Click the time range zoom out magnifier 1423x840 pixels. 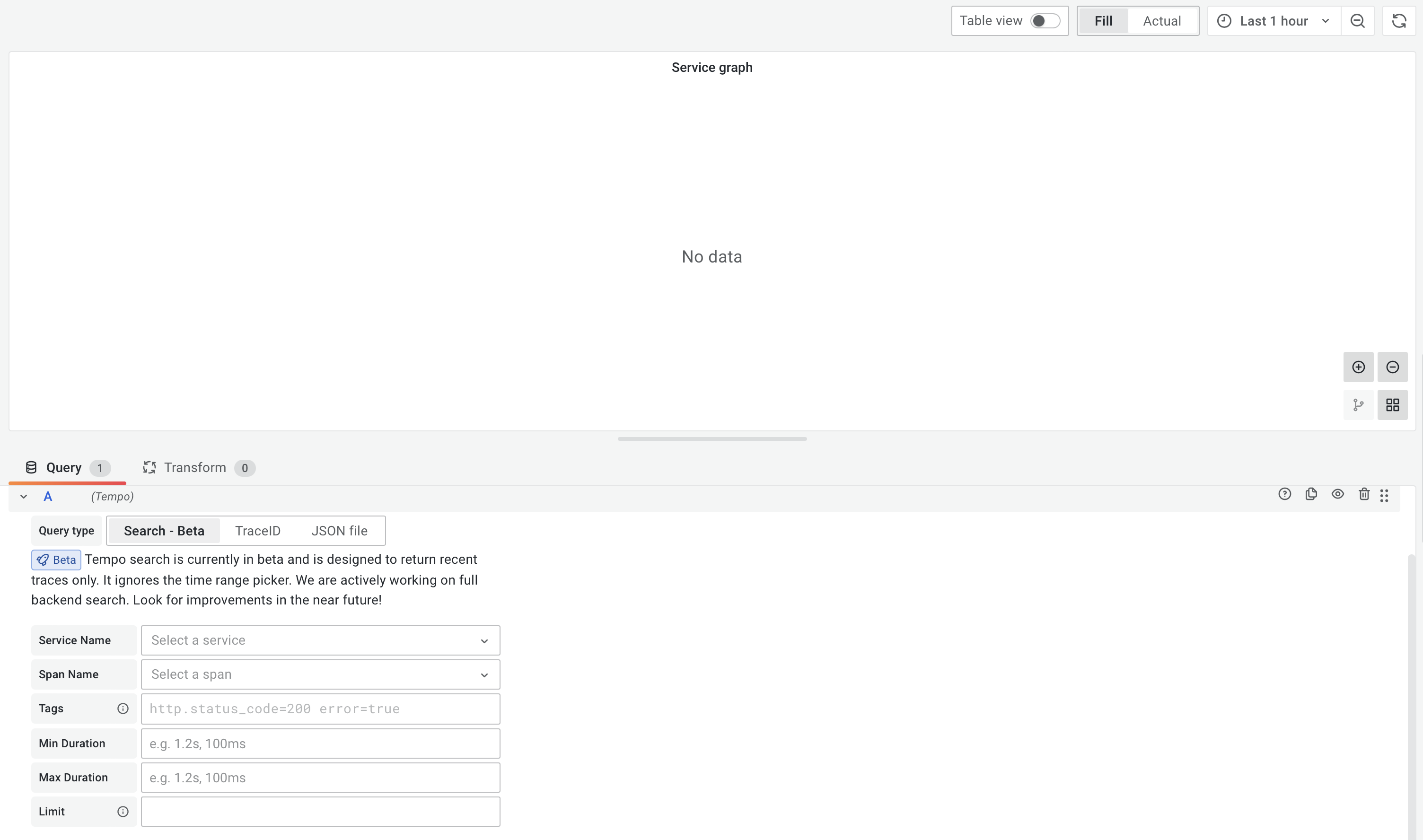[1357, 20]
